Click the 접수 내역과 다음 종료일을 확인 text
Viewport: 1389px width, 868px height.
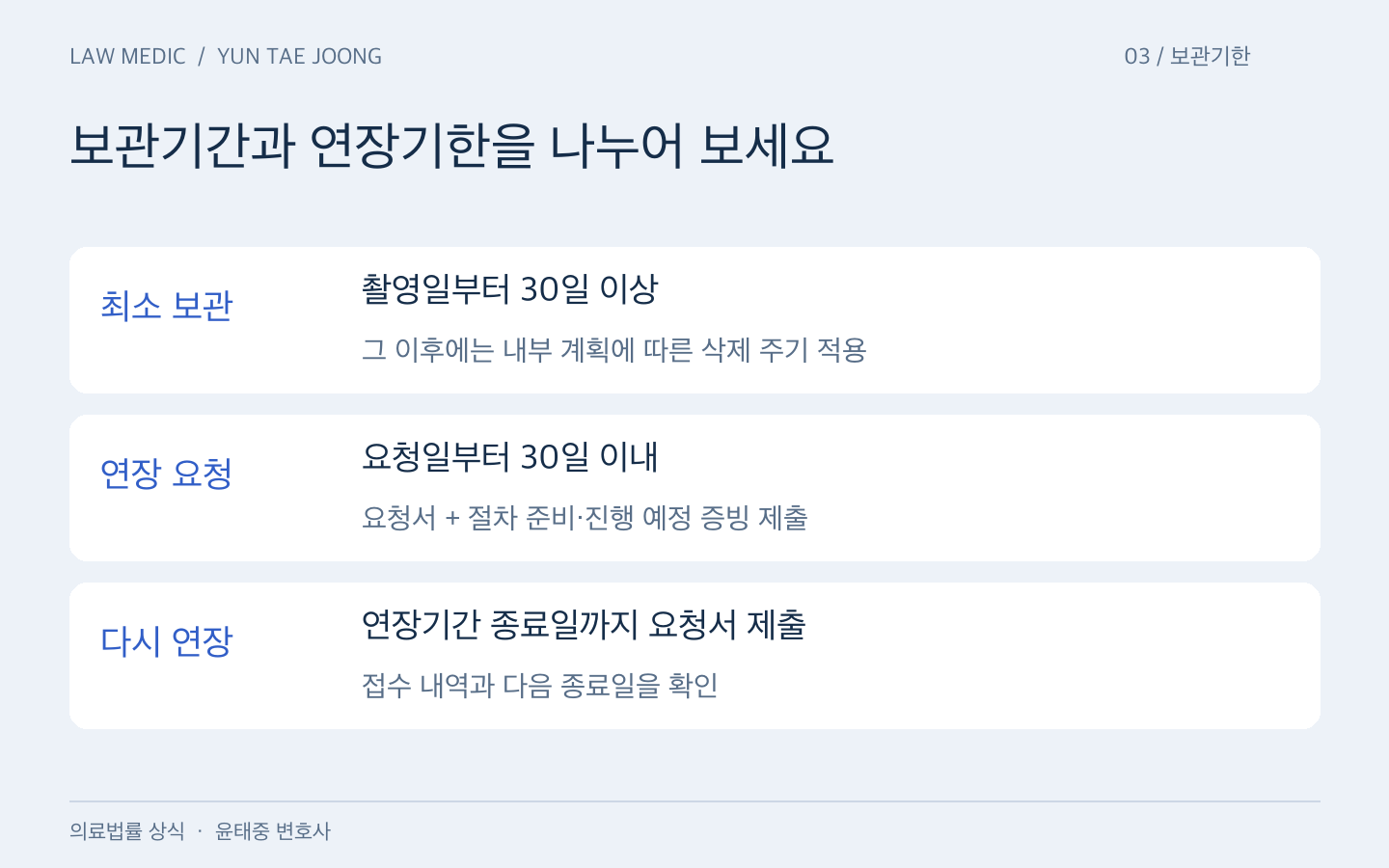point(539,685)
